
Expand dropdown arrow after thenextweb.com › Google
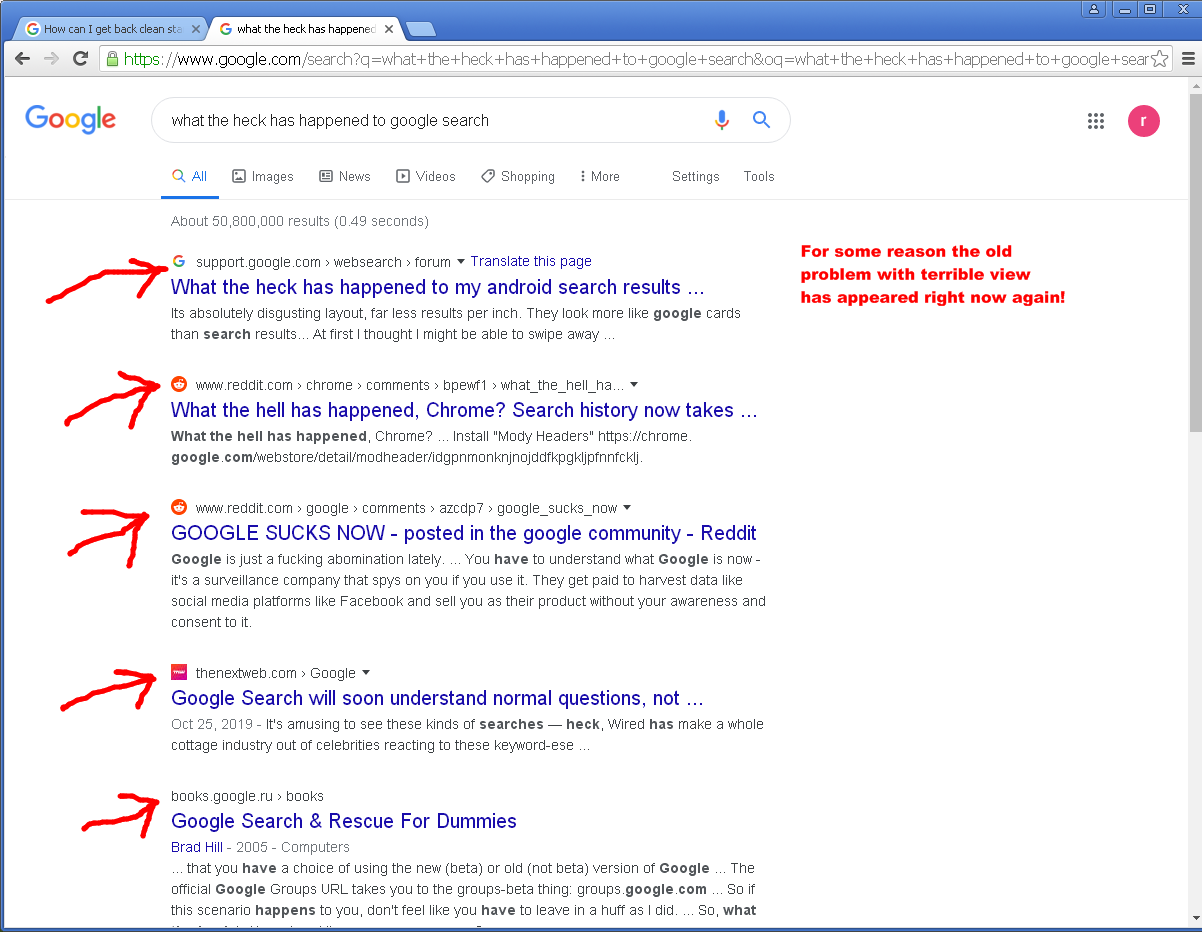point(366,673)
